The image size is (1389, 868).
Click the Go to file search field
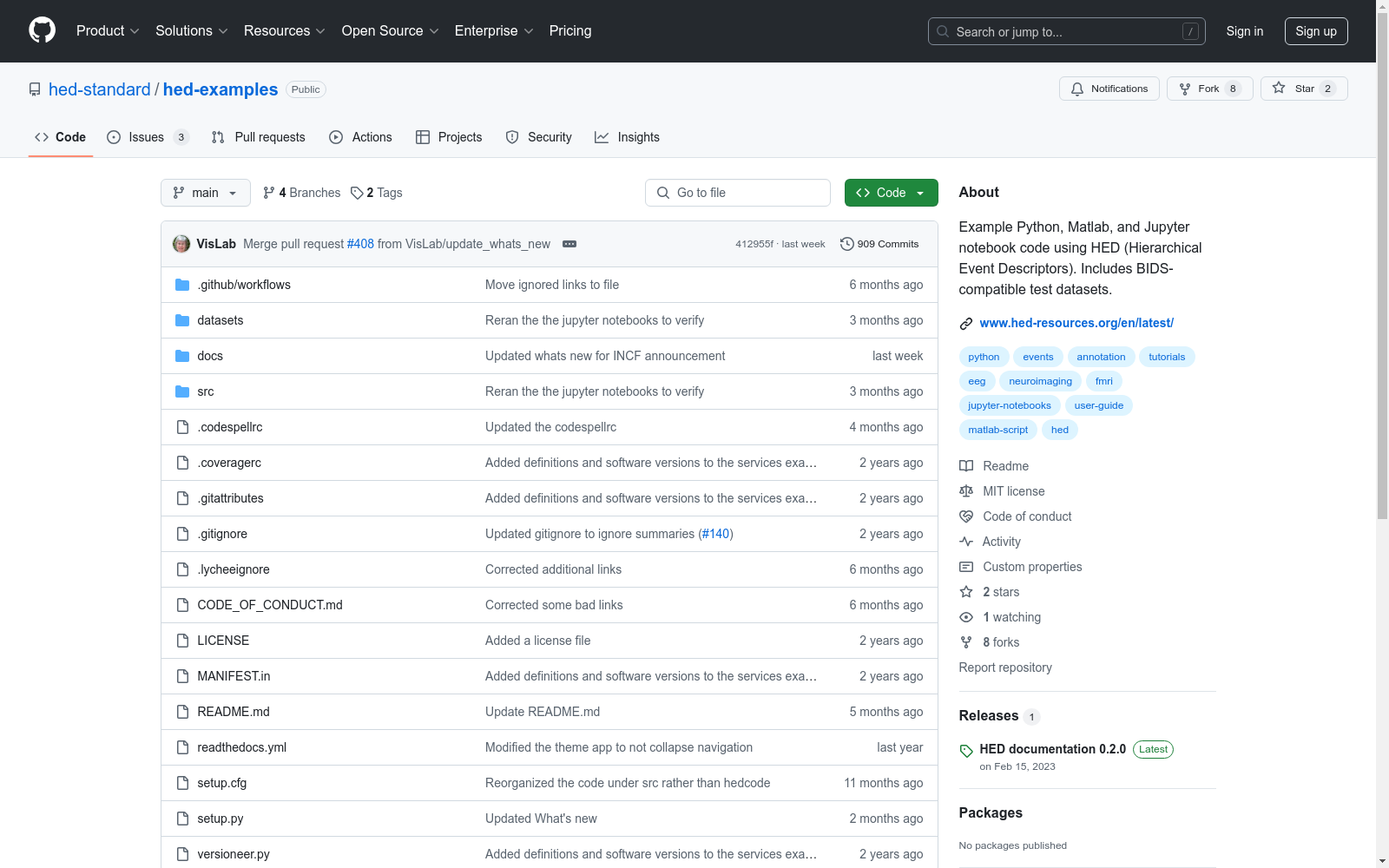738,193
